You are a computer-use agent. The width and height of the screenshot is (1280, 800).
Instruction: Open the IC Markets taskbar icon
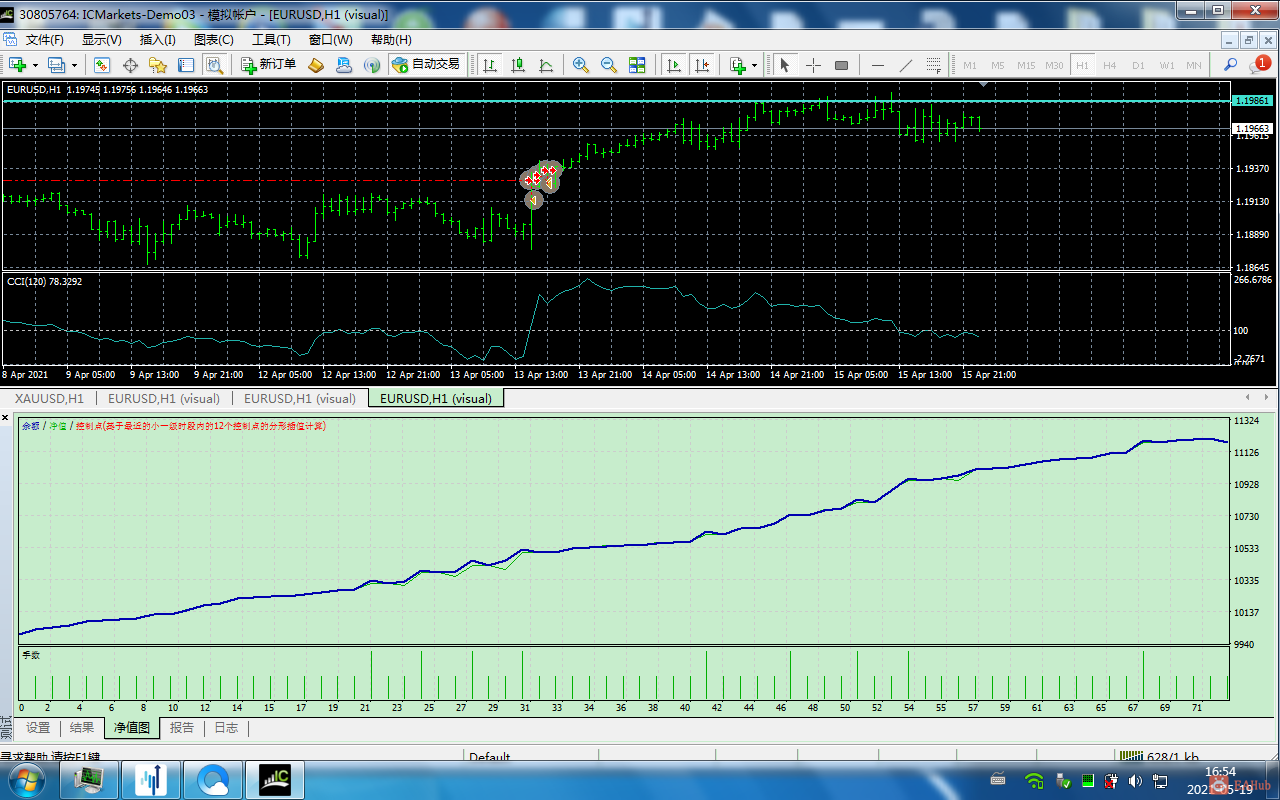click(275, 779)
